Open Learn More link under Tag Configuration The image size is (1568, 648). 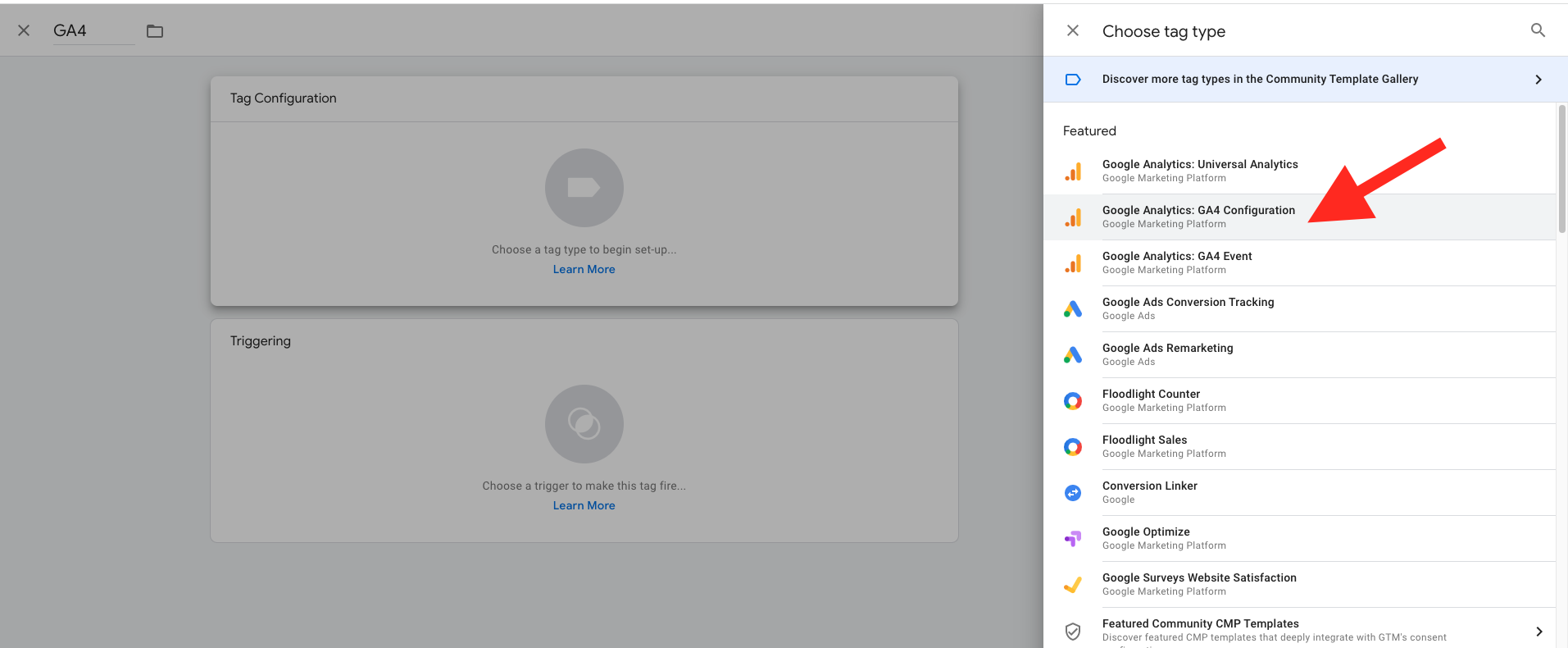point(584,270)
